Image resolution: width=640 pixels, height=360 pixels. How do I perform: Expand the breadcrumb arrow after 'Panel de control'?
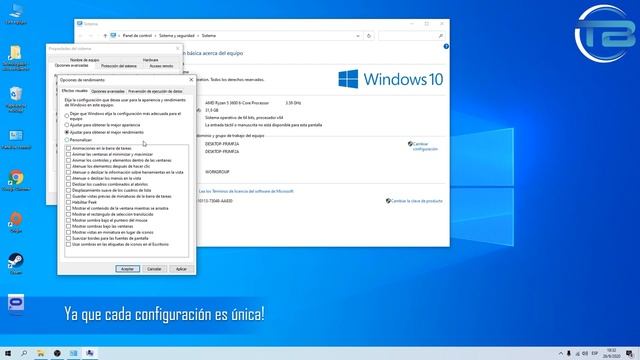[155, 36]
